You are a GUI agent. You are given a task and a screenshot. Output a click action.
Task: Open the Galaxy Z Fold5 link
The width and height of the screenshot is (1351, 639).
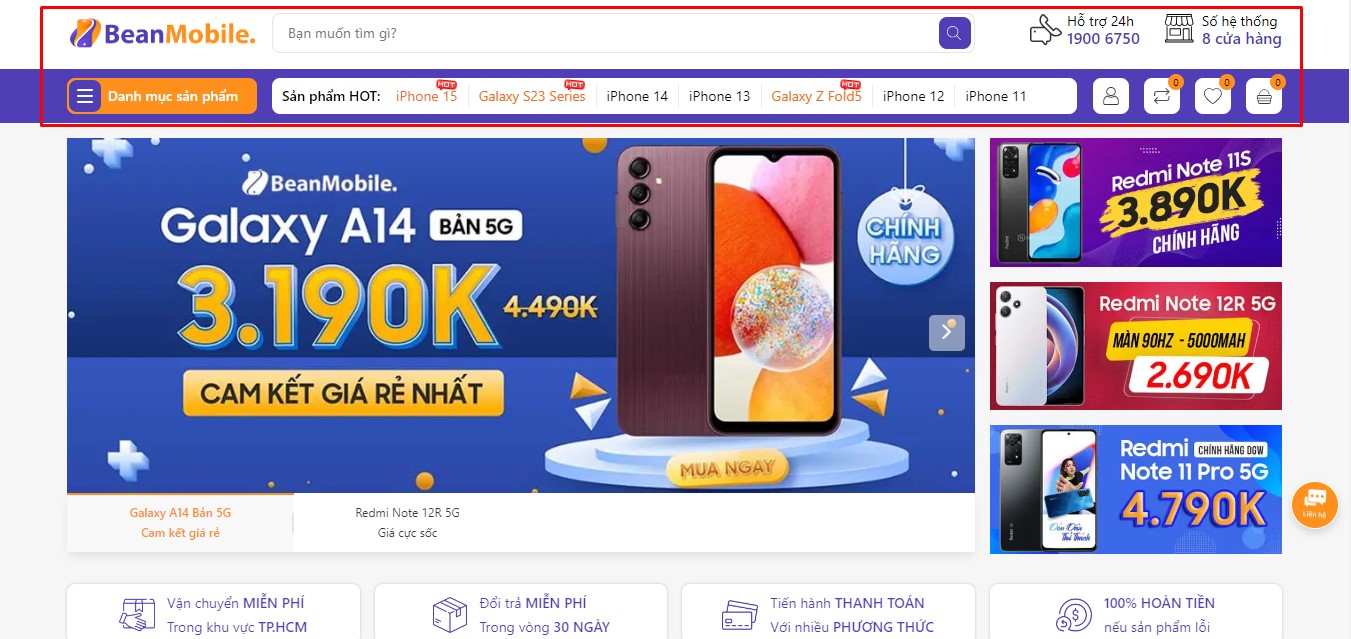pos(816,96)
